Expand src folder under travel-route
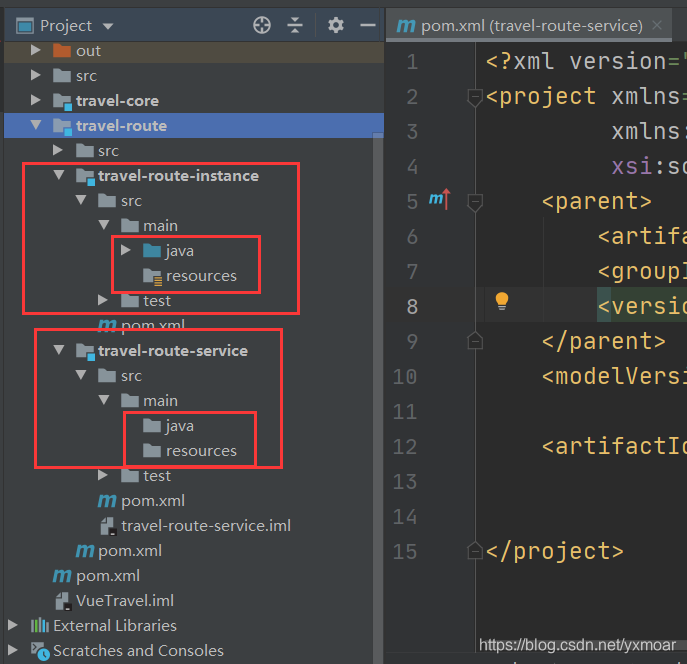Screen dimensions: 687x664 (57, 150)
